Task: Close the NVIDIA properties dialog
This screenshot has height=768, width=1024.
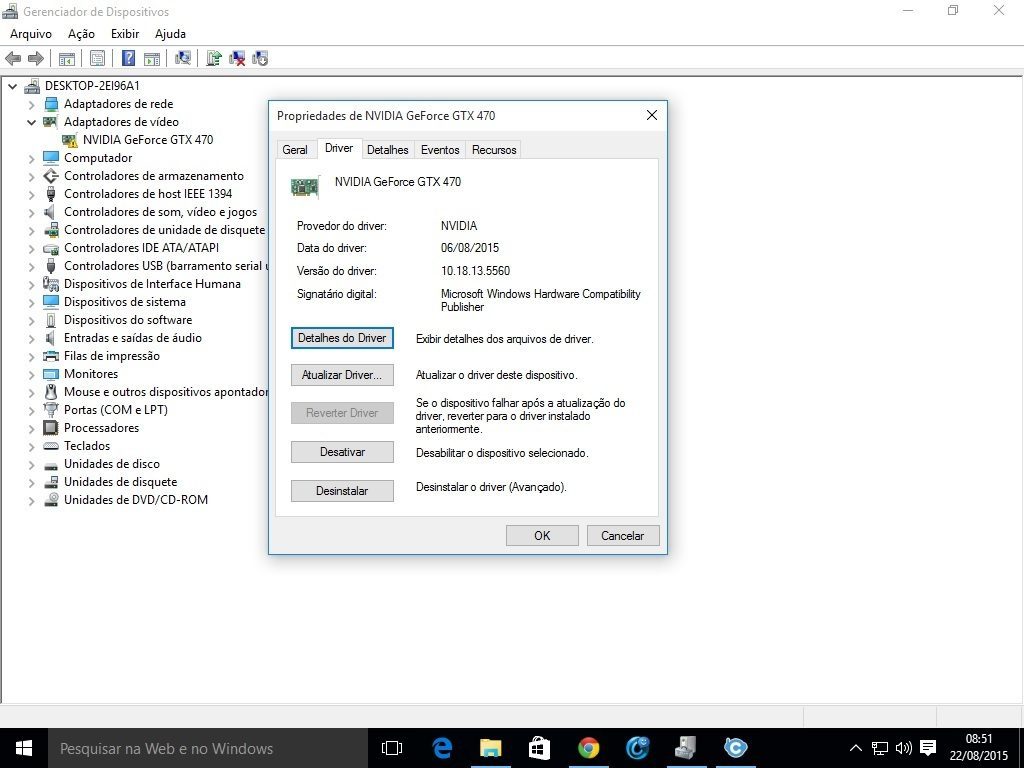Action: click(651, 116)
